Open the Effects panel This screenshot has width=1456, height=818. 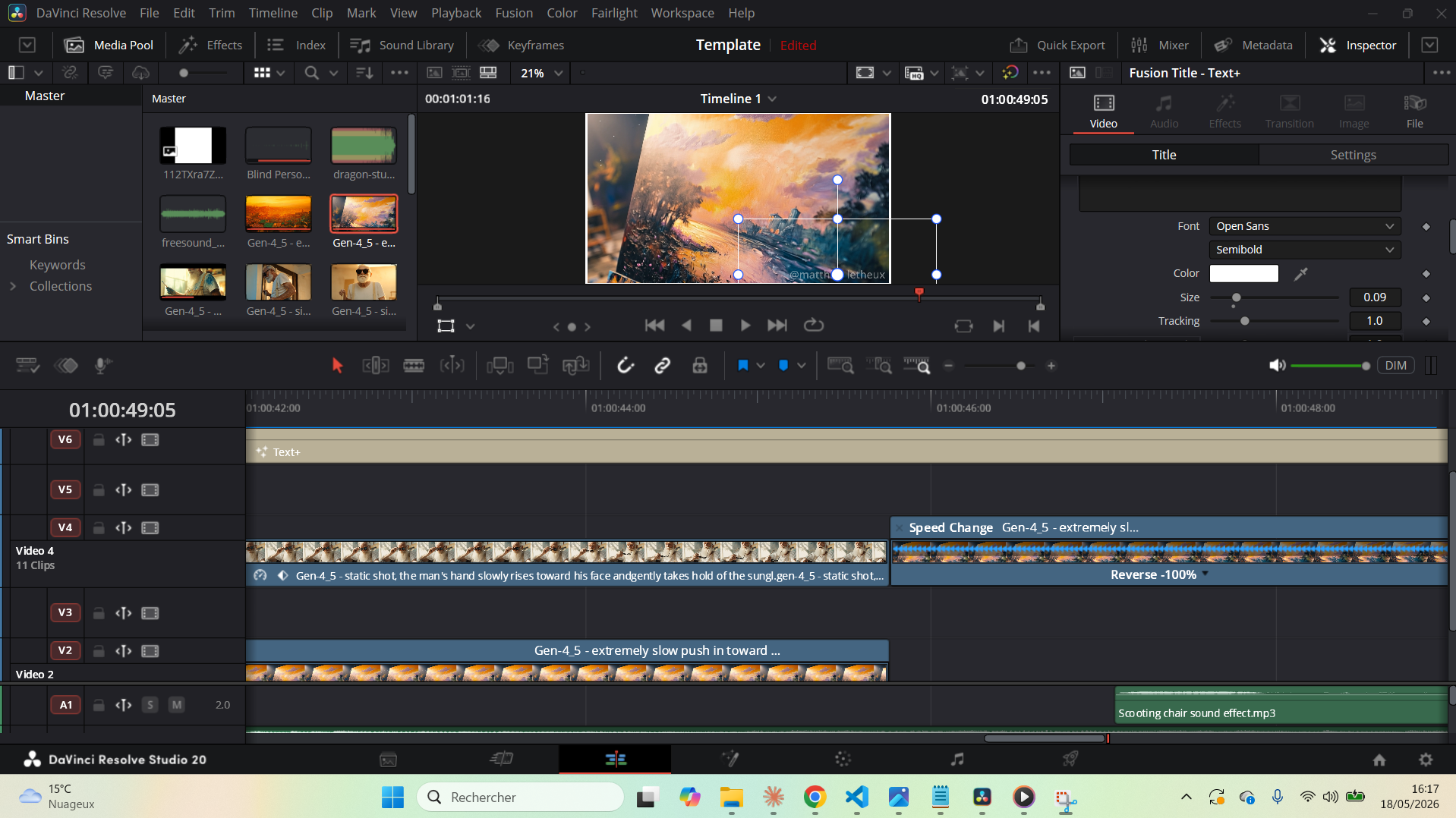click(x=210, y=45)
